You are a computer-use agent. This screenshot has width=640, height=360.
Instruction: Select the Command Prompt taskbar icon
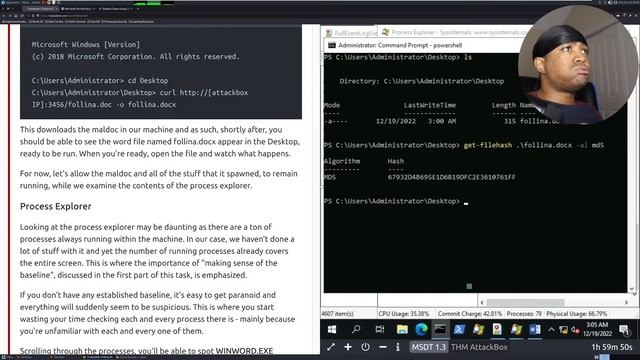coord(440,329)
